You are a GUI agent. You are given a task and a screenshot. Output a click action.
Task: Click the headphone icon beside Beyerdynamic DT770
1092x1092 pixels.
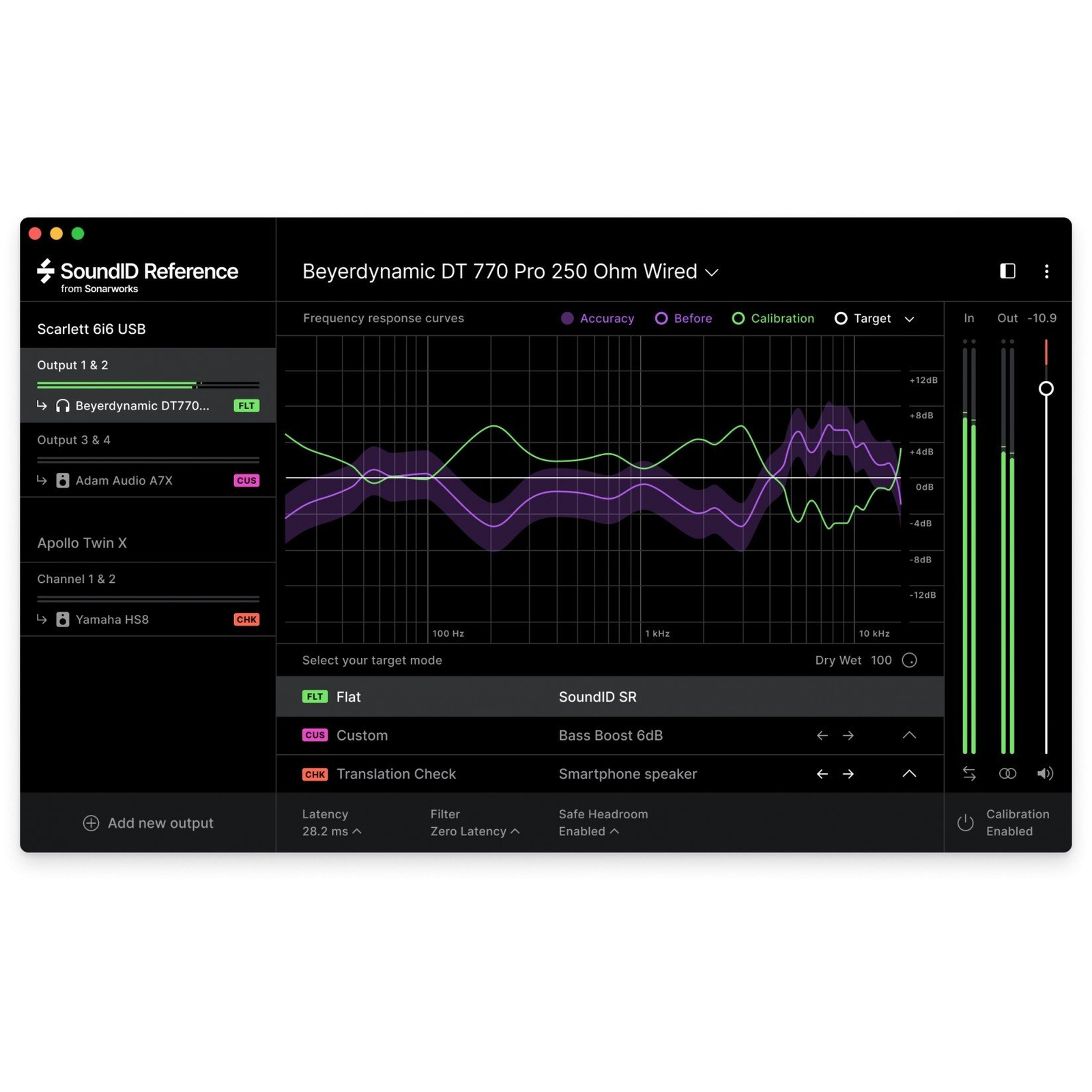click(63, 406)
